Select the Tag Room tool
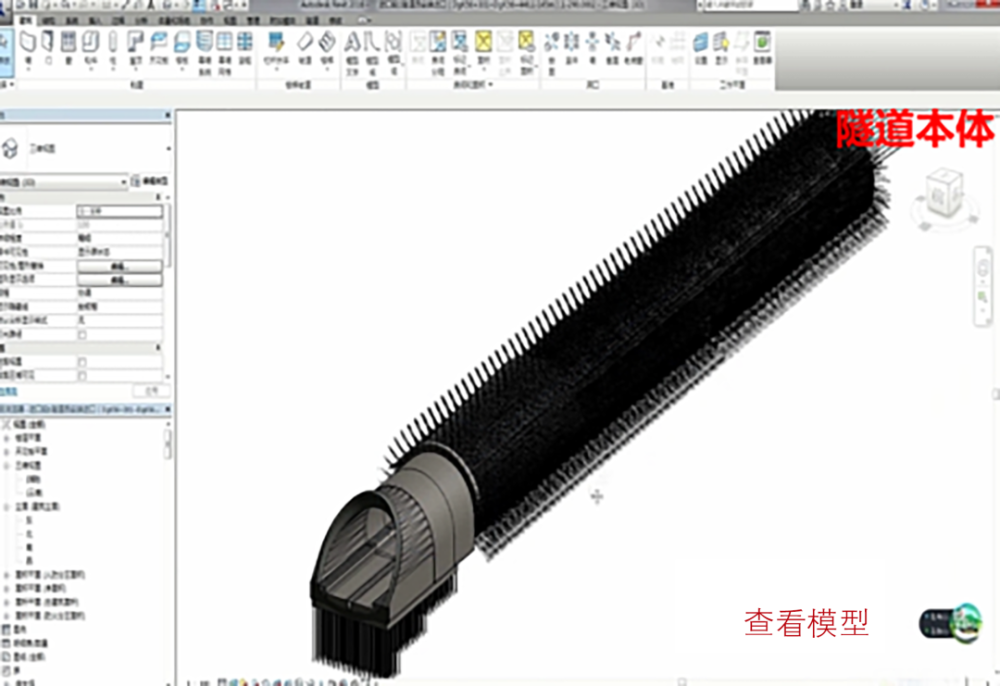This screenshot has height=686, width=1000. 460,52
